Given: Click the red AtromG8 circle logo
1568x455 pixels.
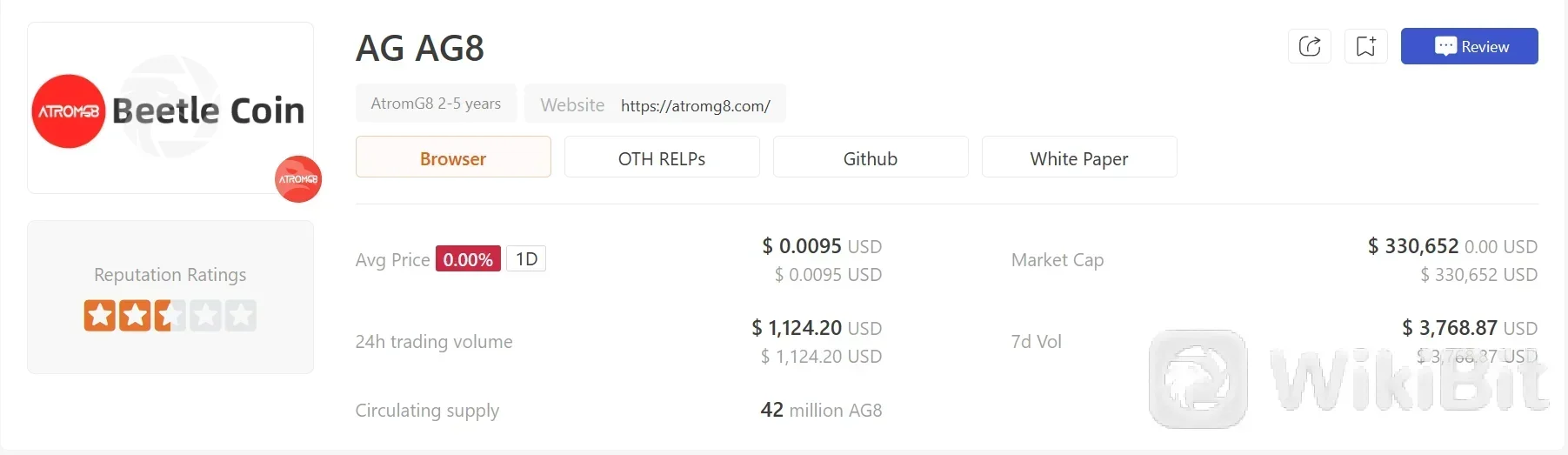Looking at the screenshot, I should [x=69, y=111].
